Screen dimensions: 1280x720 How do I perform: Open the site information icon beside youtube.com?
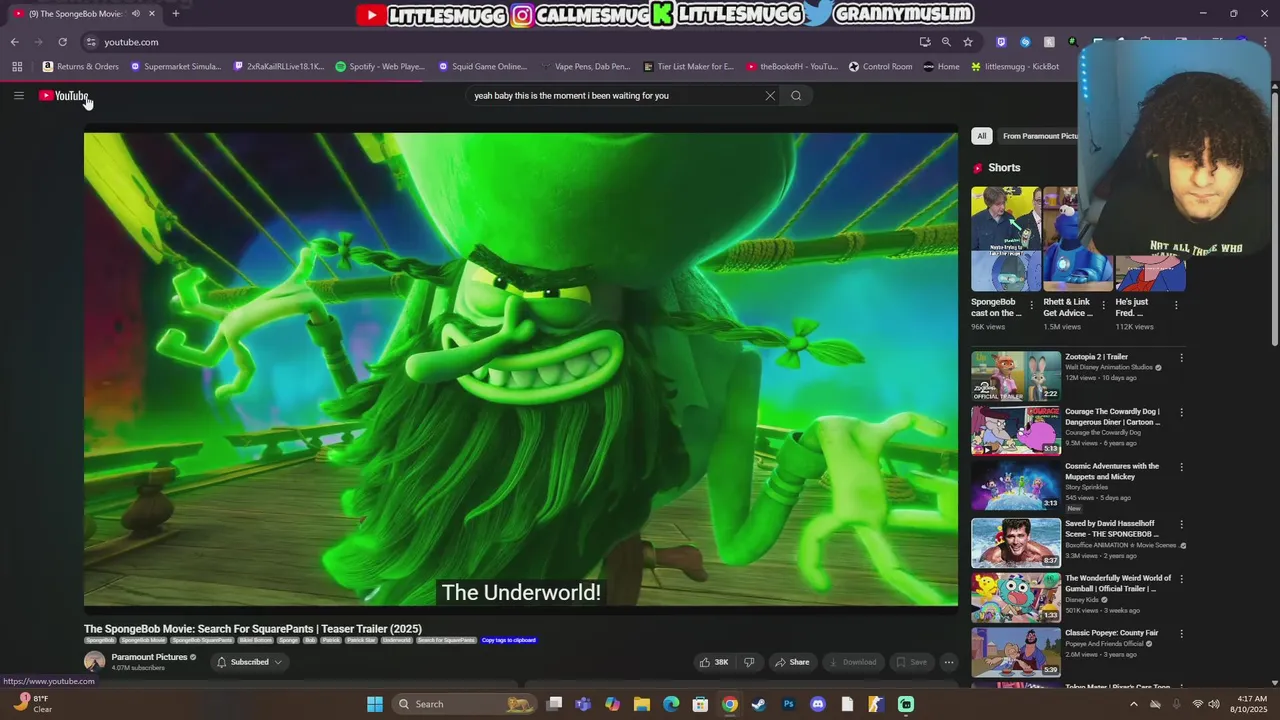pyautogui.click(x=91, y=42)
